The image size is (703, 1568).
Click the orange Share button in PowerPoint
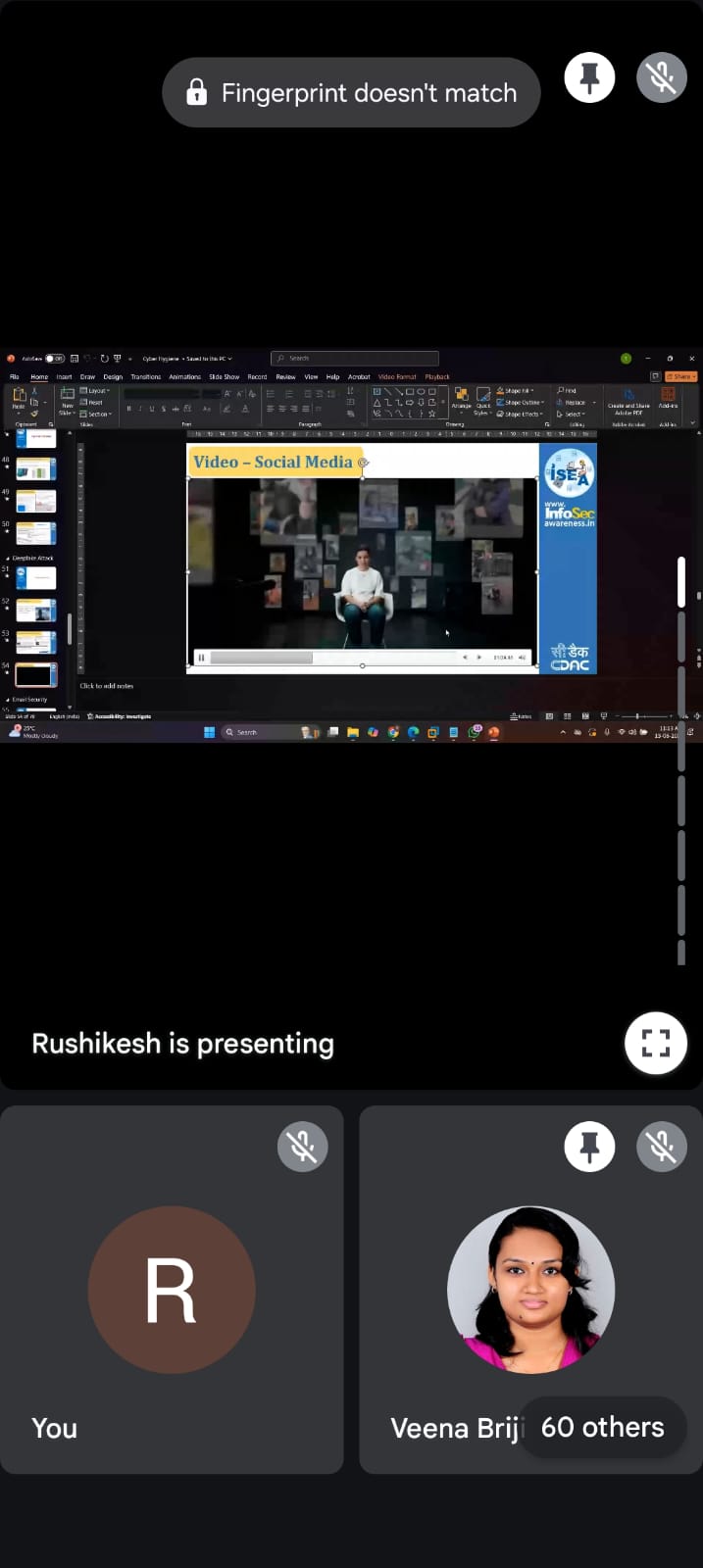pos(681,376)
